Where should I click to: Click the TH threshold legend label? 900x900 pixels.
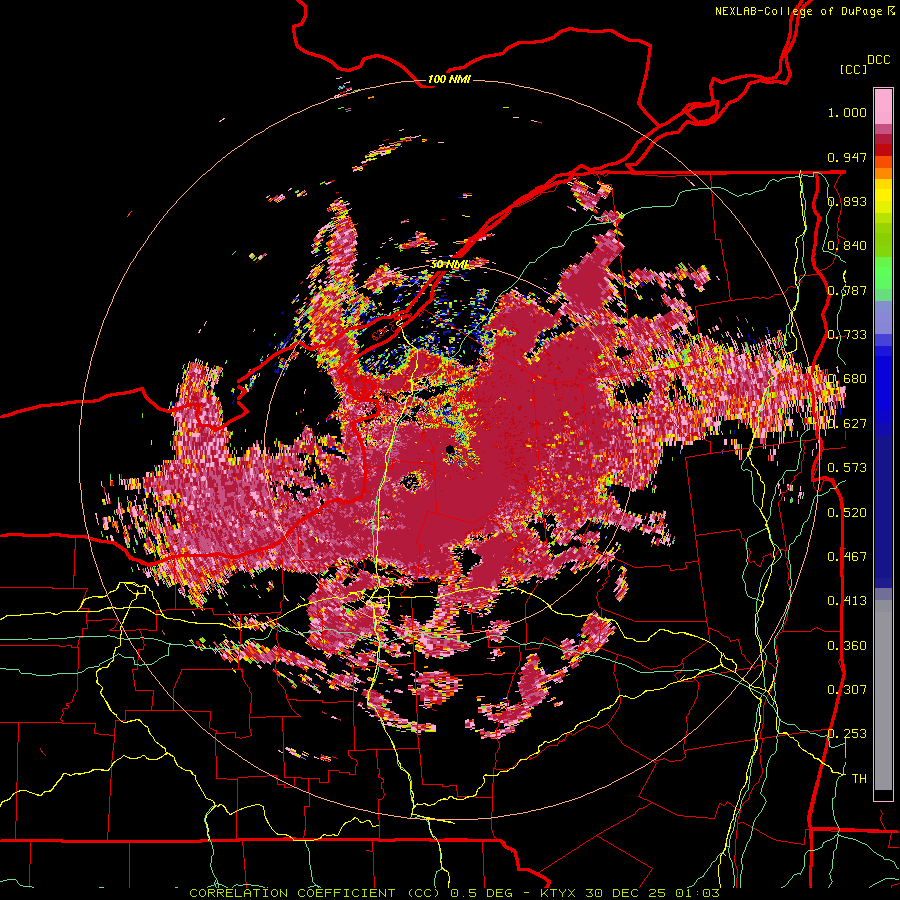tap(859, 779)
